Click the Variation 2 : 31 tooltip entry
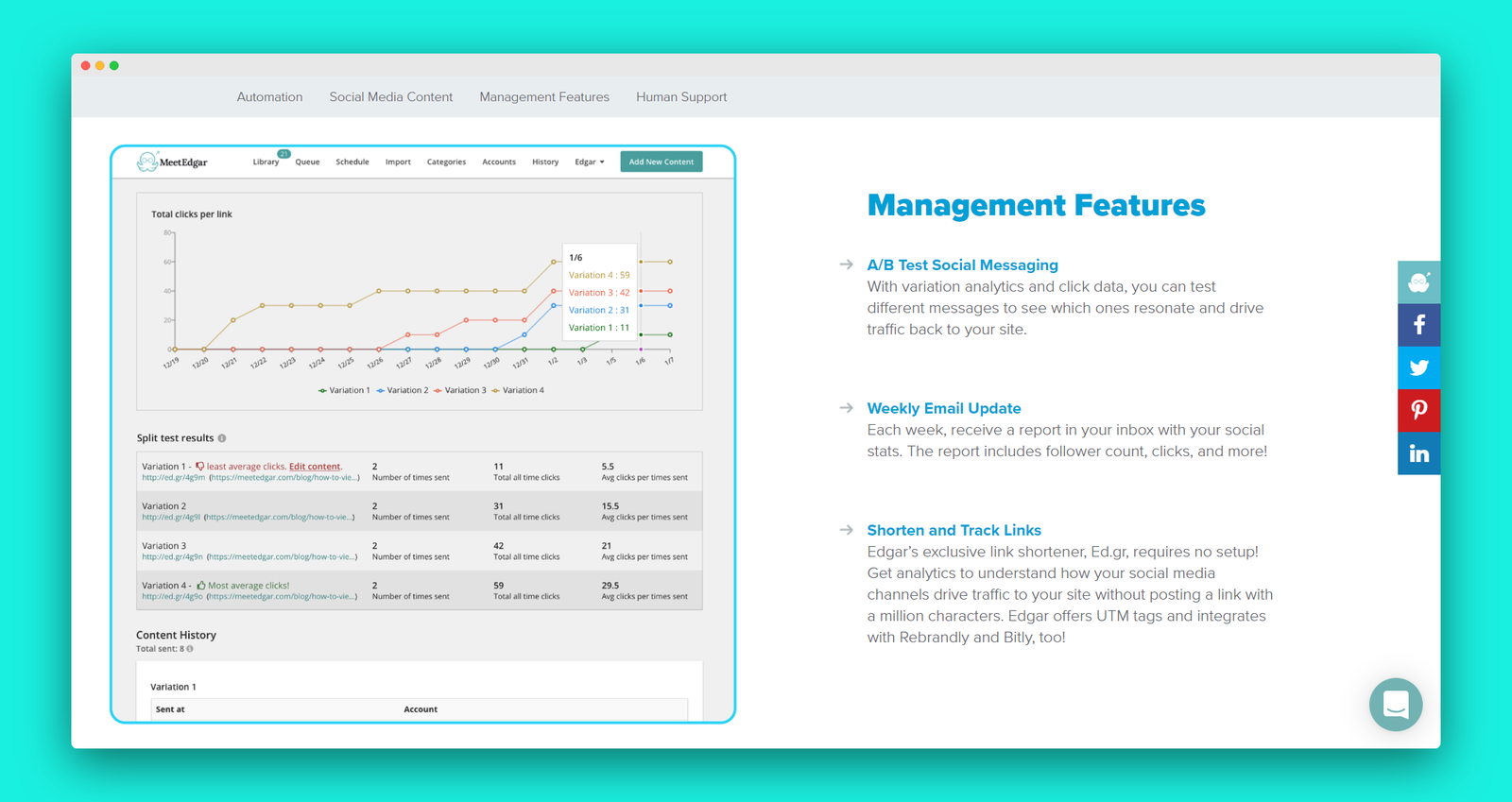Image resolution: width=1512 pixels, height=802 pixels. coord(599,310)
